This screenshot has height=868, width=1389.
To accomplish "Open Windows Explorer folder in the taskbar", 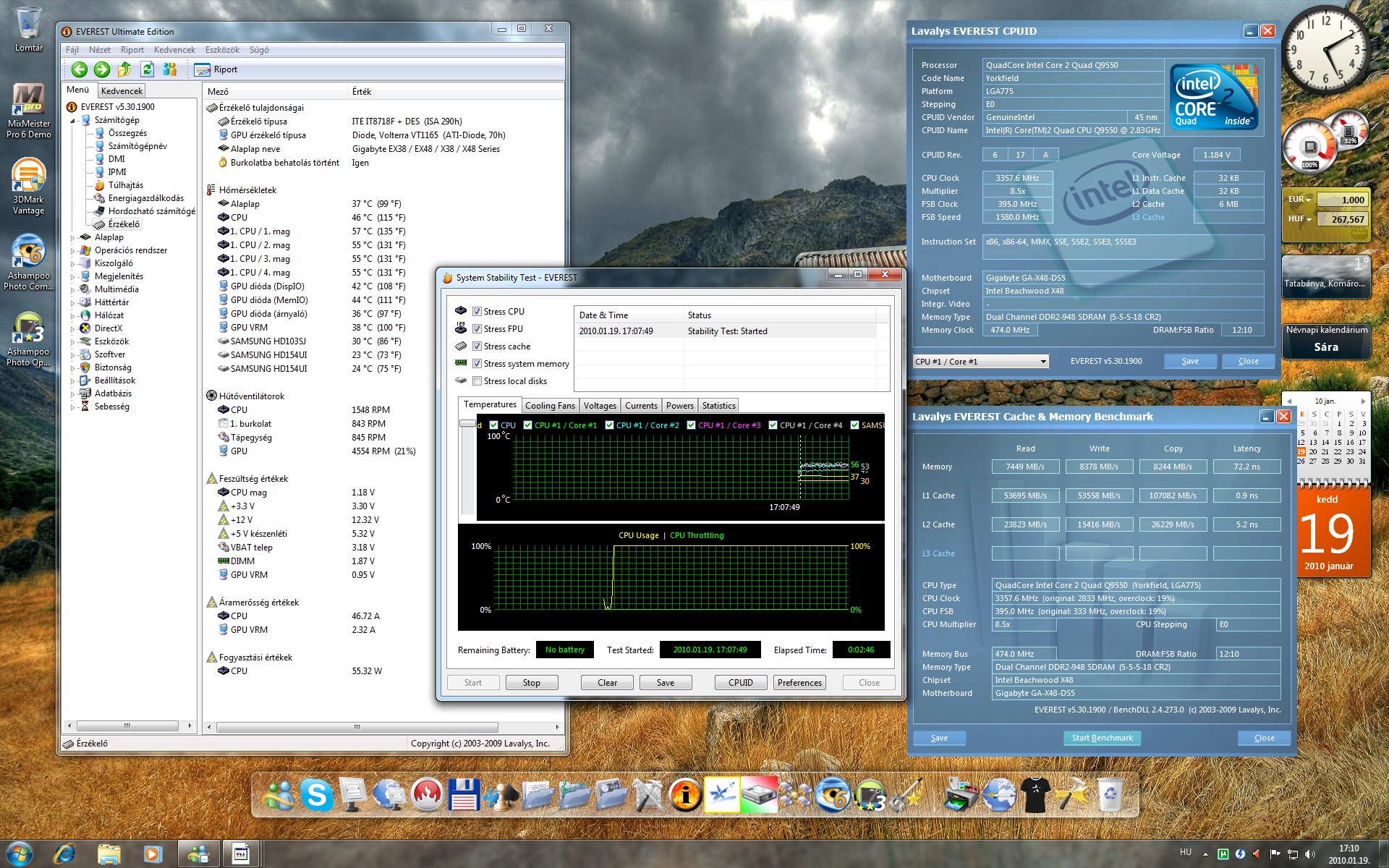I will point(109,854).
